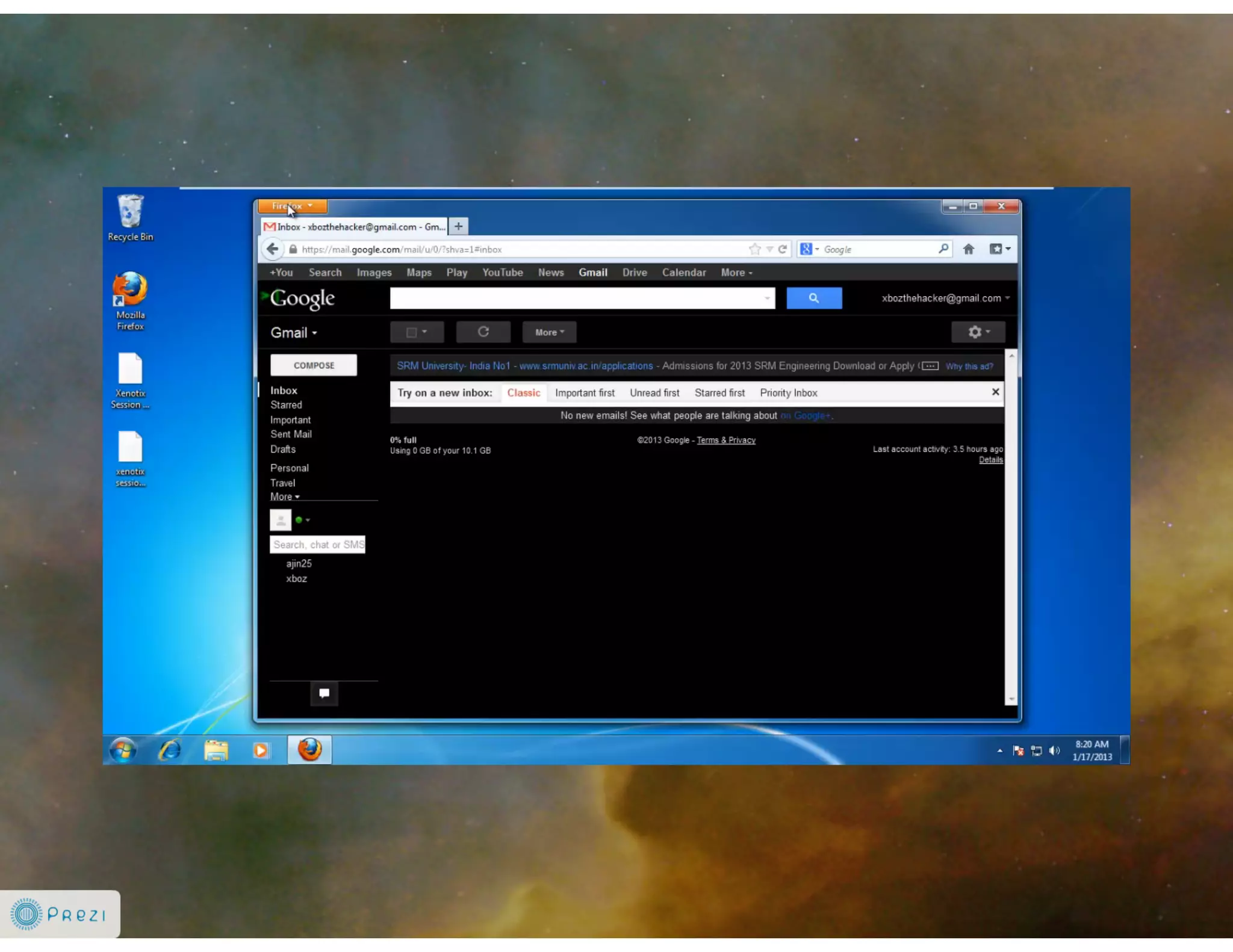Expand More in the Google top bar

[736, 273]
